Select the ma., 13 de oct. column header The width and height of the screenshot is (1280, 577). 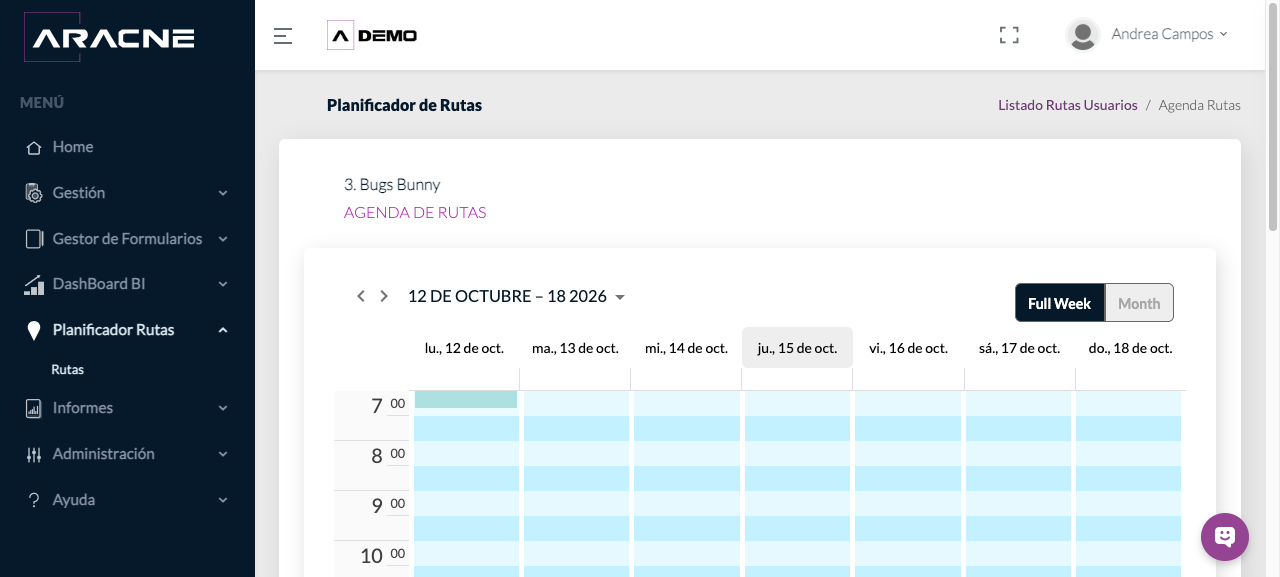575,348
